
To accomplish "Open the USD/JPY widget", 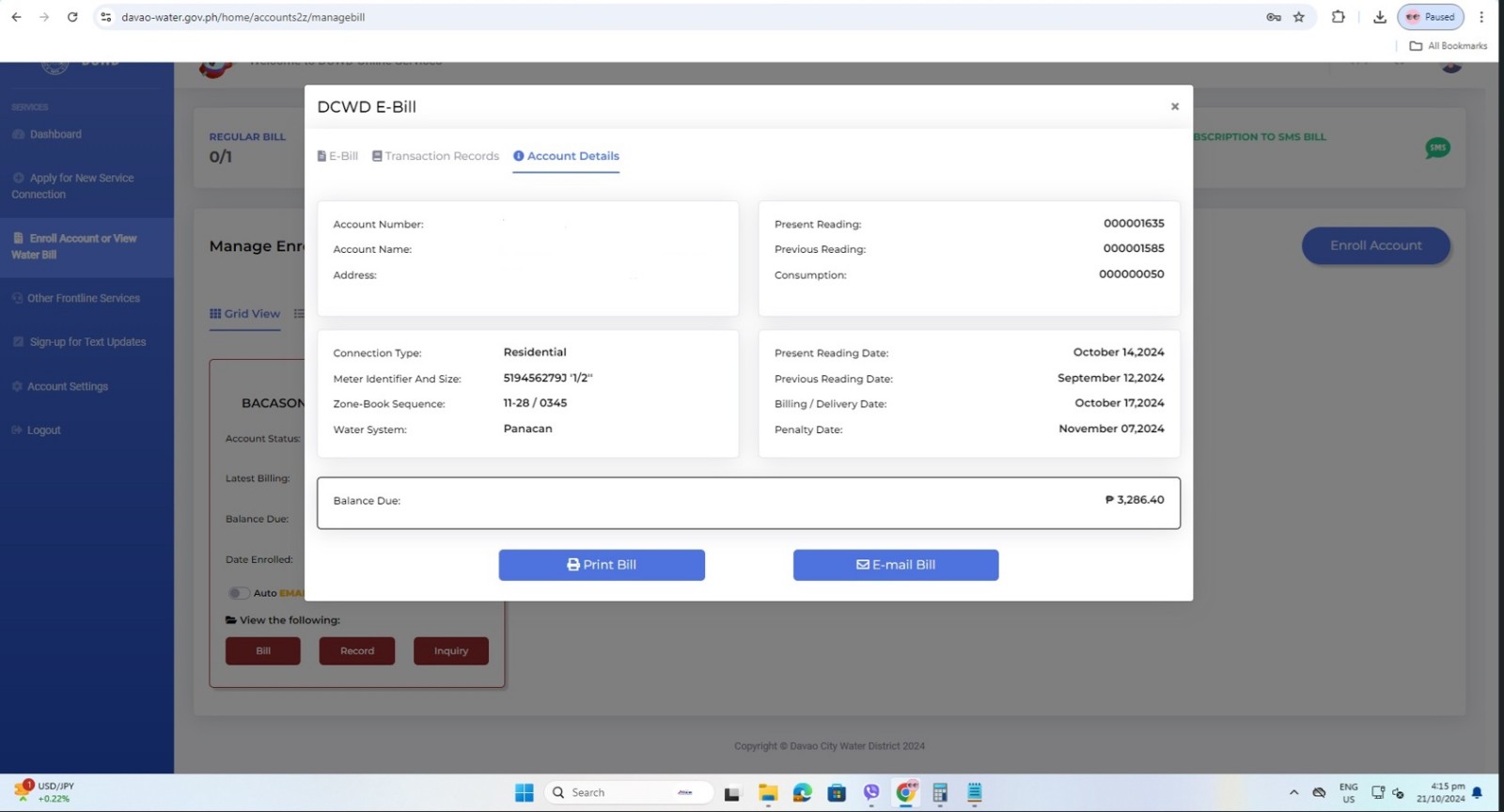I will pos(44,792).
